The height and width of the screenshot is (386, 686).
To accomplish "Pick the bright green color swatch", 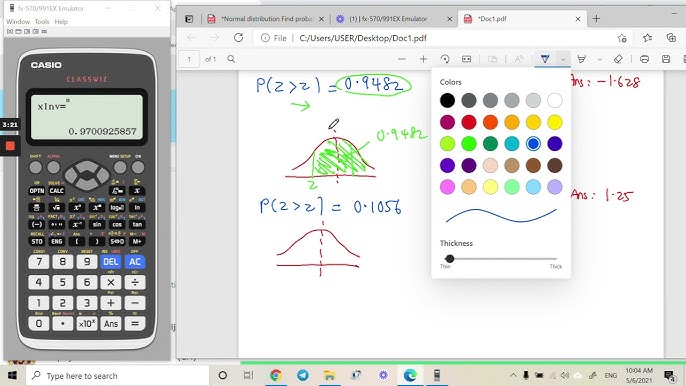I will (x=469, y=144).
